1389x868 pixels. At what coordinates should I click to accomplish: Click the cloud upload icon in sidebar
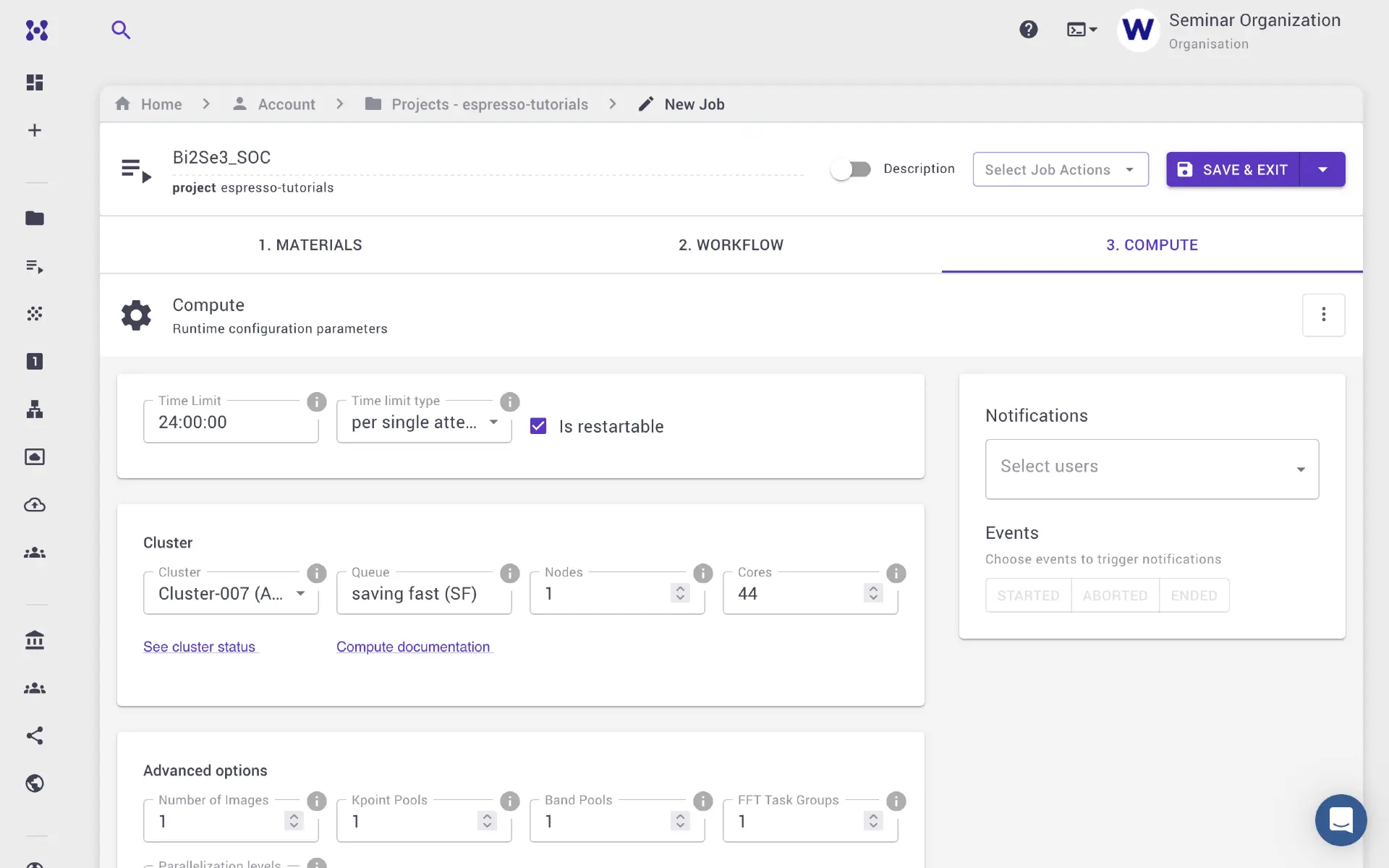[35, 505]
